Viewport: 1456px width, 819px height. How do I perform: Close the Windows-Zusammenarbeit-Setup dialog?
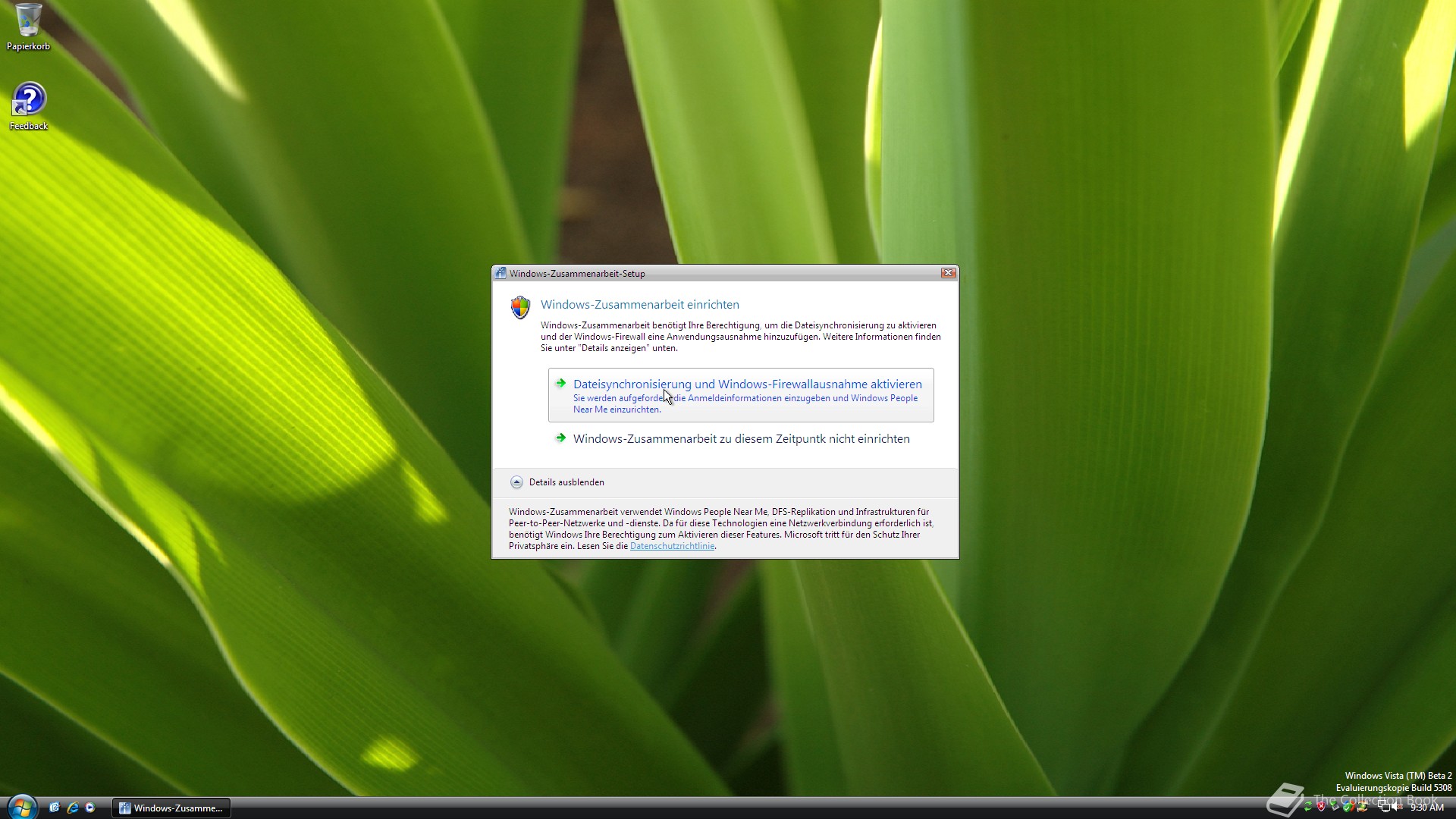click(948, 273)
